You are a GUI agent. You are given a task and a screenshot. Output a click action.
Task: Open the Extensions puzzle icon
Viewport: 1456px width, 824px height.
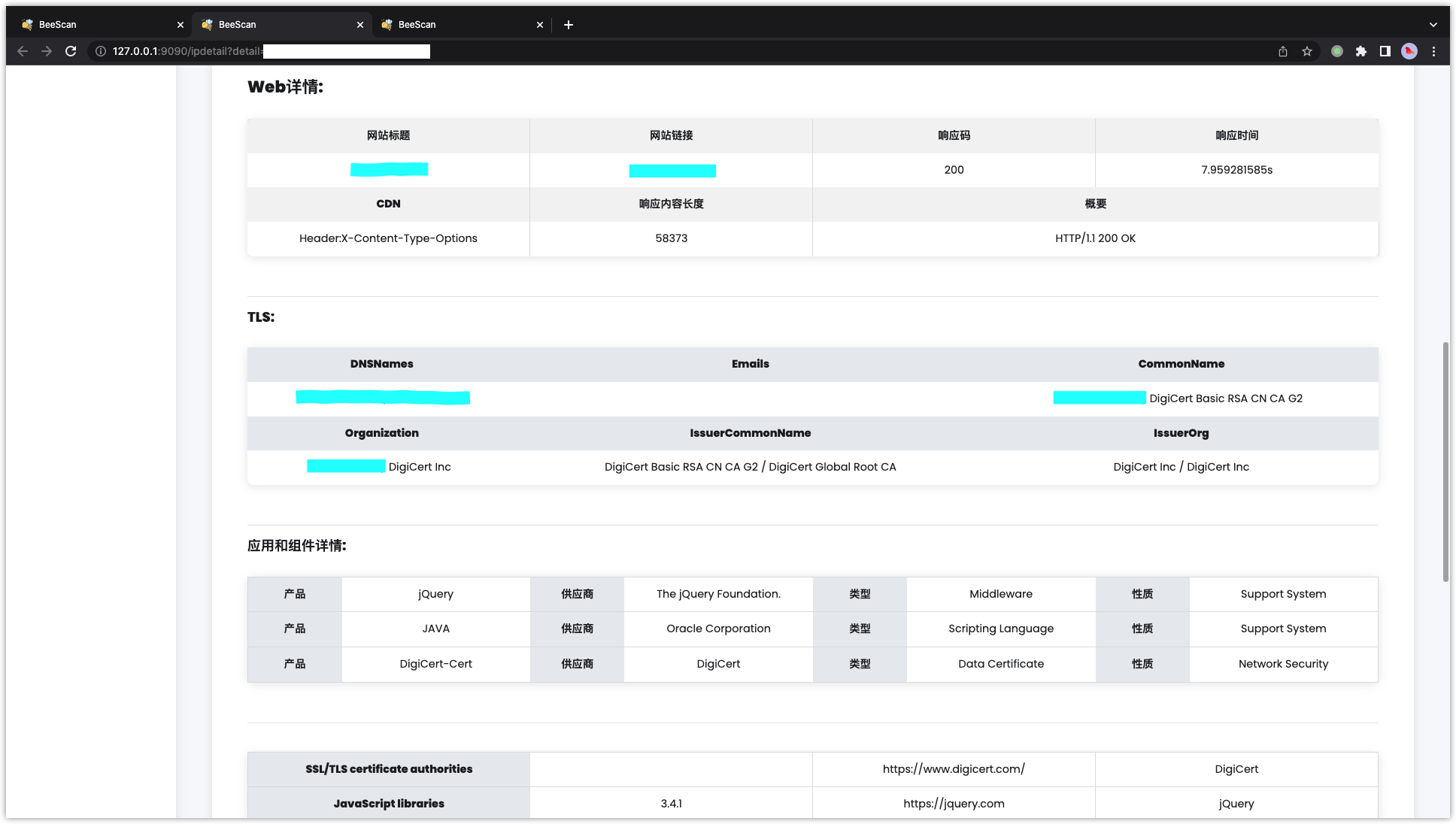click(1361, 51)
